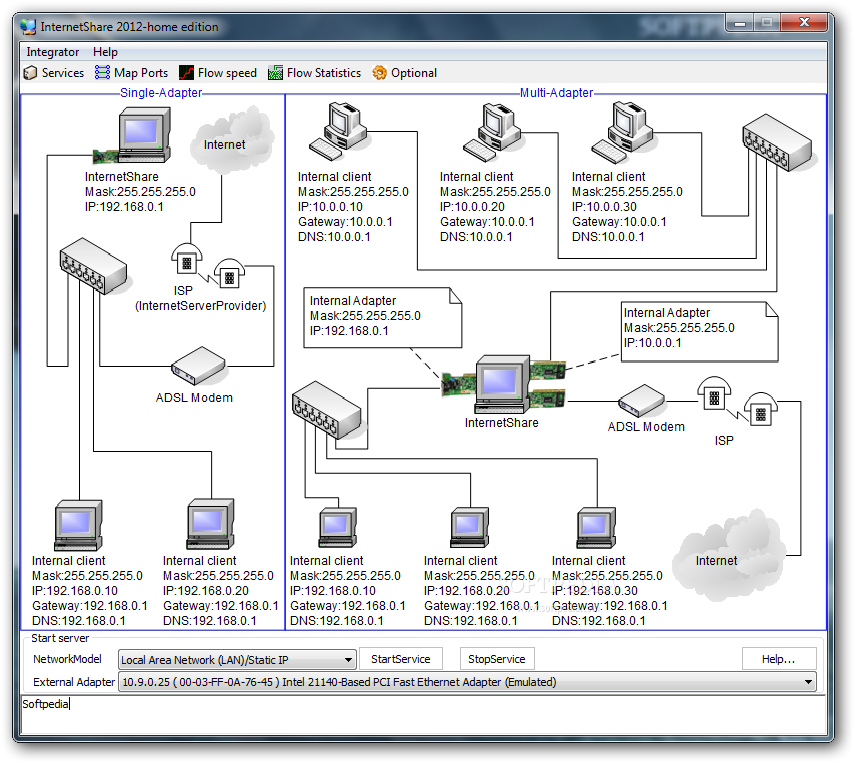The height and width of the screenshot is (763, 855).
Task: Click the top-right network switch in Multi-Adapter
Action: click(x=777, y=143)
